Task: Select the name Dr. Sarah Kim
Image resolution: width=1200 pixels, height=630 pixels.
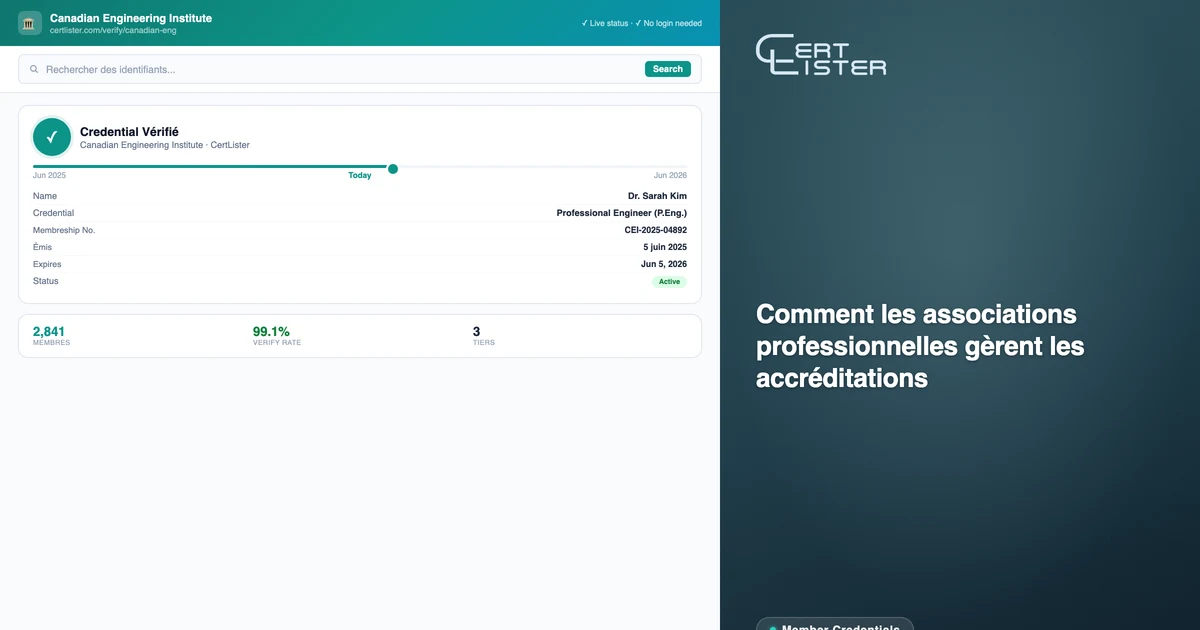Action: click(657, 196)
